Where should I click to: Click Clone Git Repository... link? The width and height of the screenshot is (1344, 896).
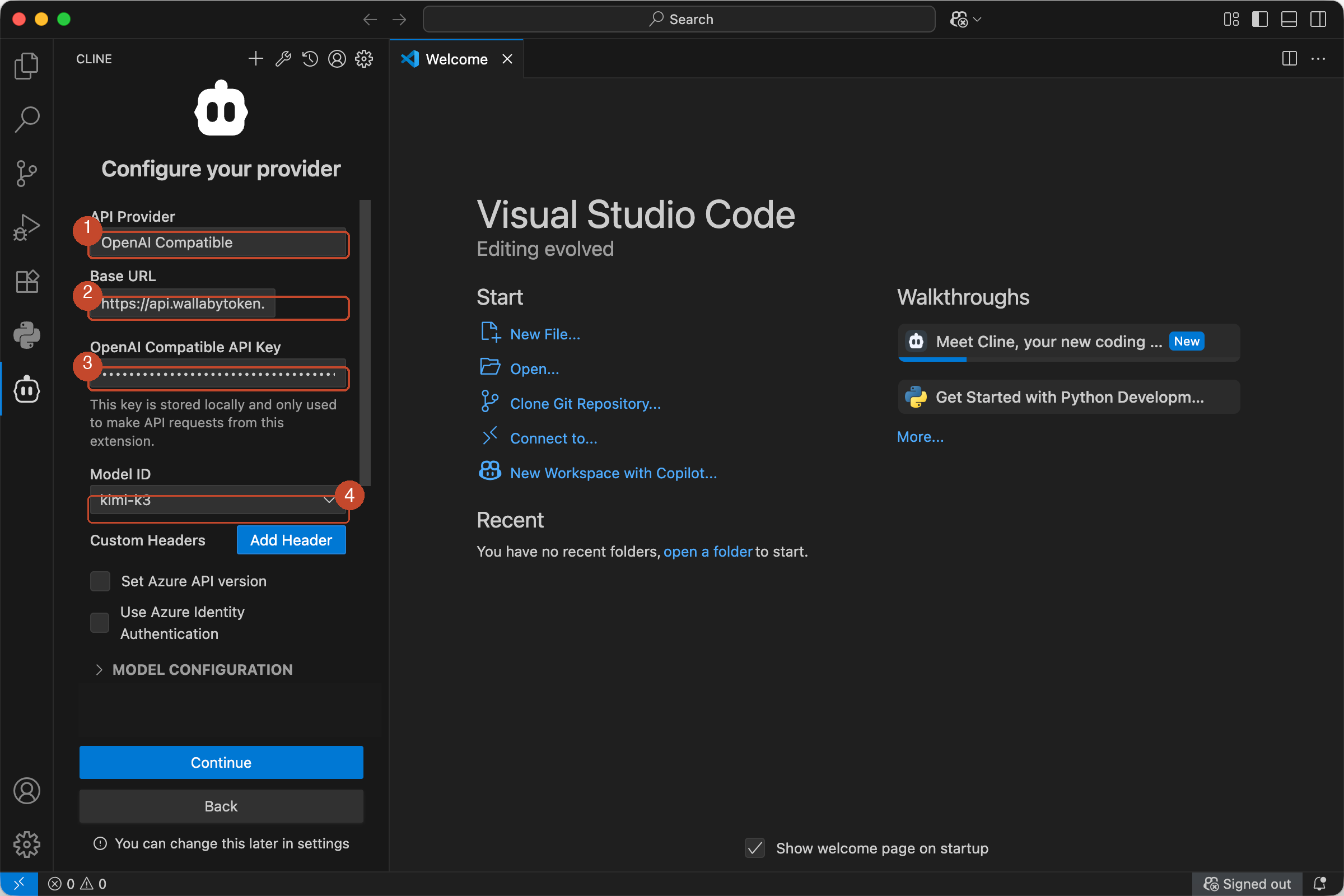585,404
